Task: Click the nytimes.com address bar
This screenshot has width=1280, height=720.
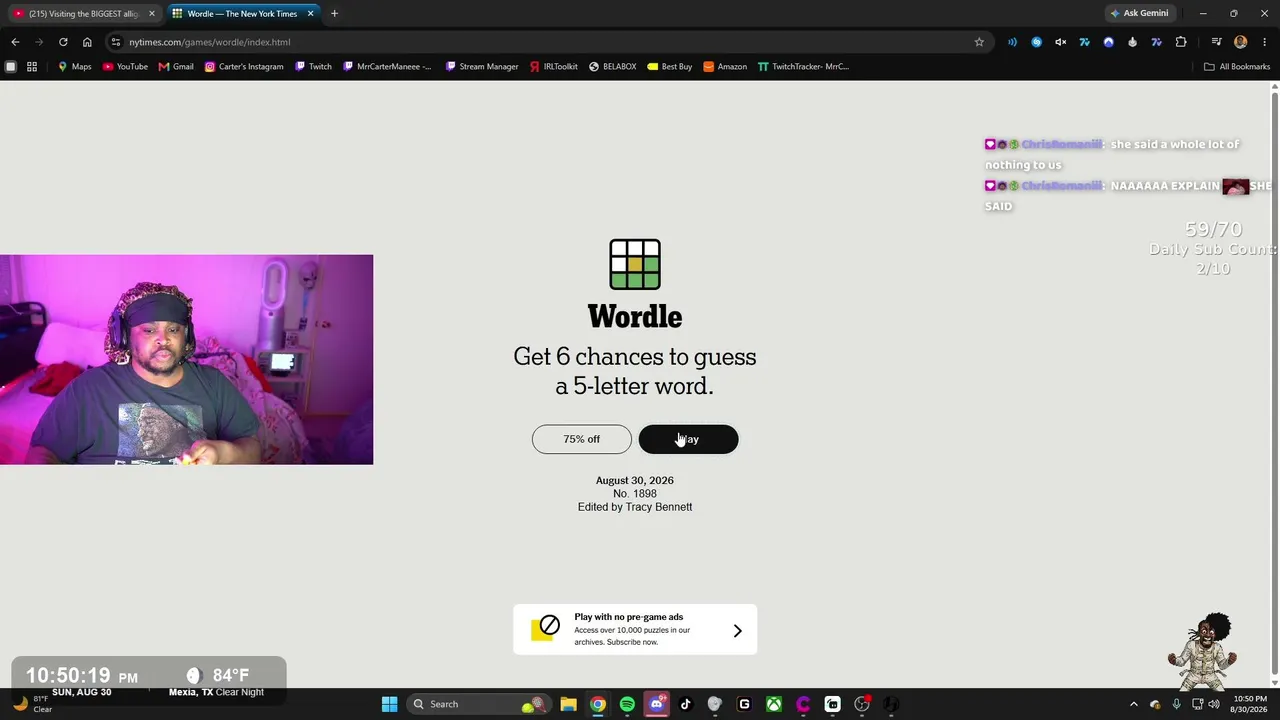Action: (x=548, y=42)
